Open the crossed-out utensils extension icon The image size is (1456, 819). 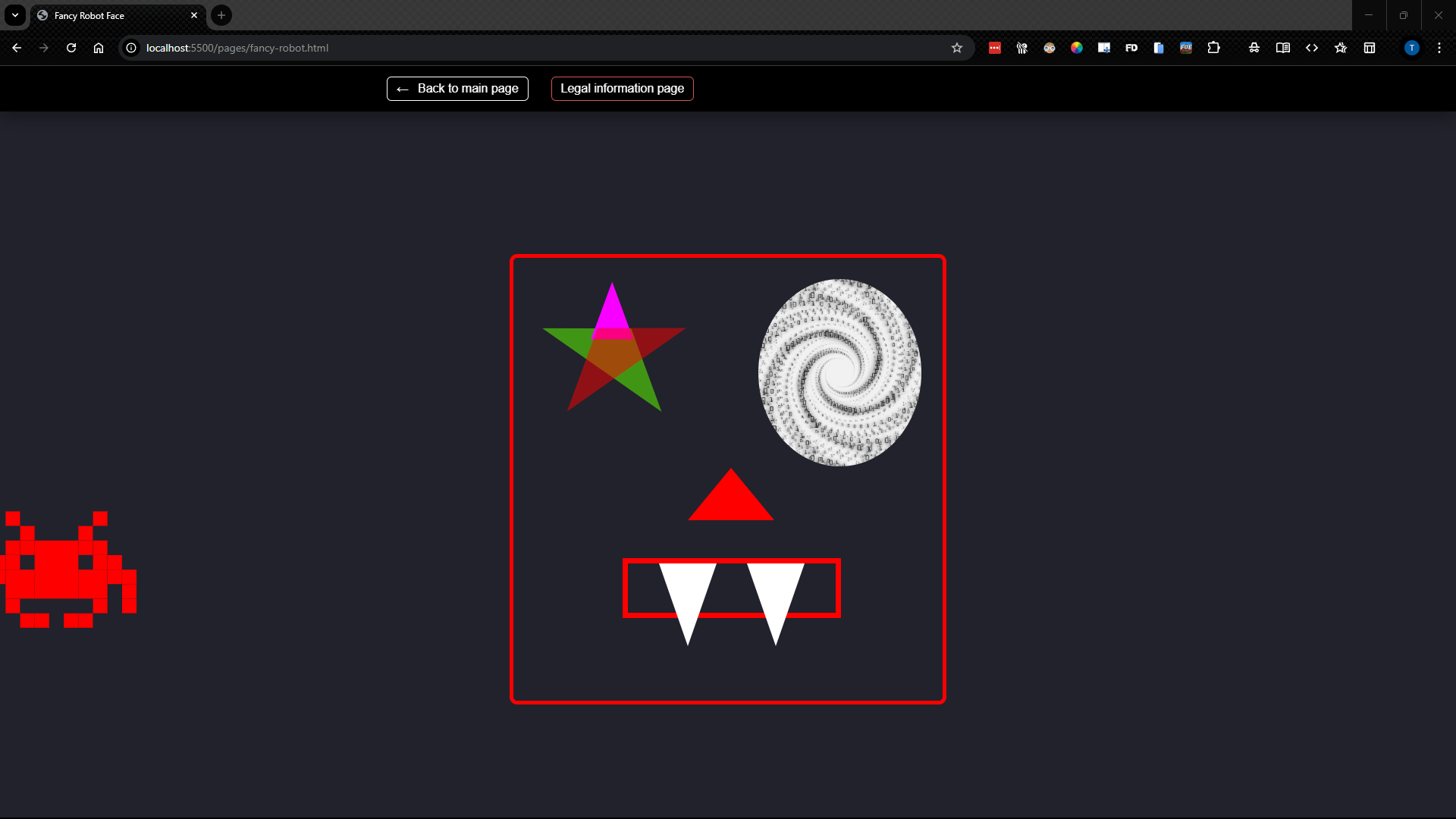pyautogui.click(x=1022, y=48)
